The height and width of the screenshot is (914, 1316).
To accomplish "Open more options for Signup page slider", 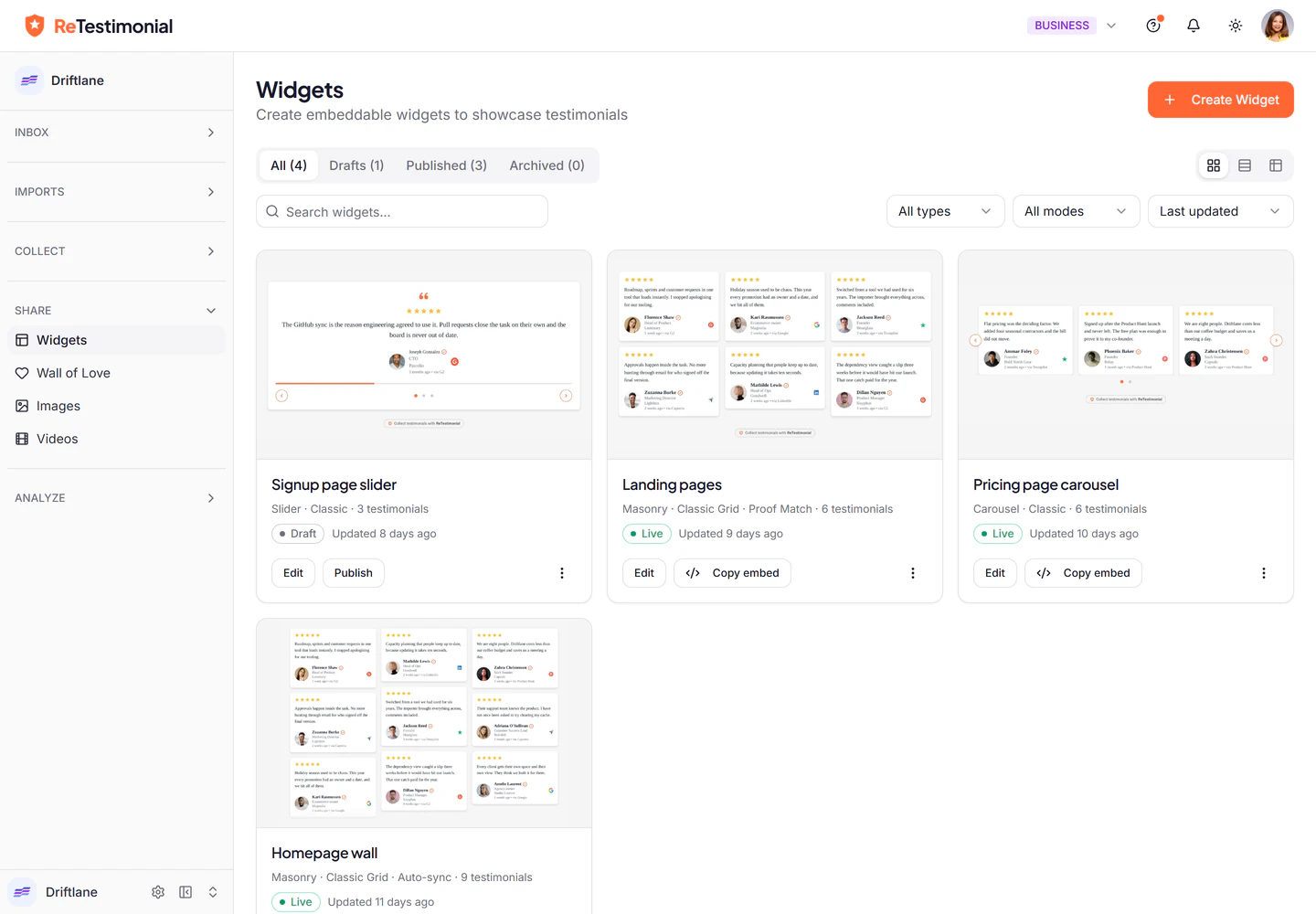I will tap(562, 573).
